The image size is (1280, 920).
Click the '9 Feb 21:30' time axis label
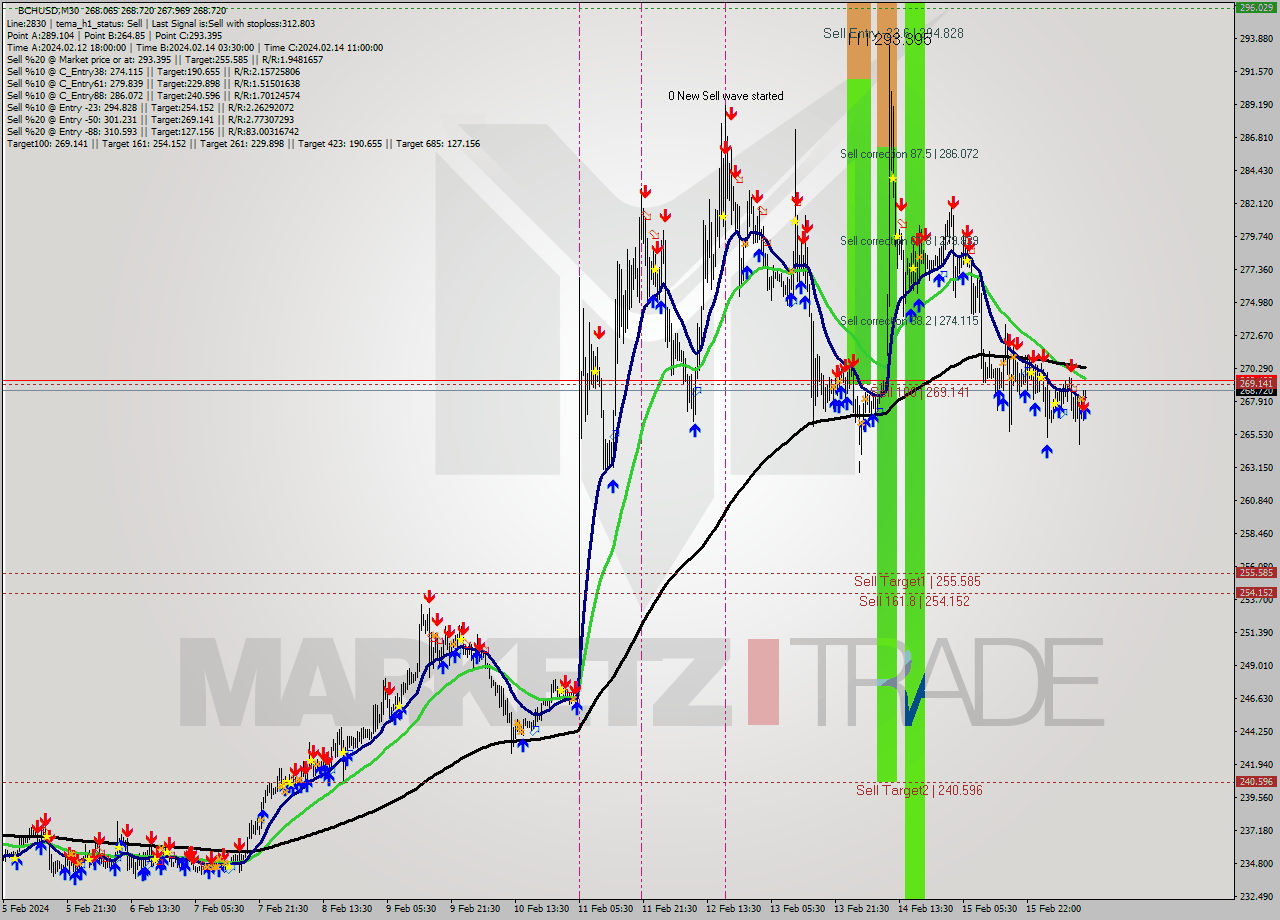(x=474, y=908)
